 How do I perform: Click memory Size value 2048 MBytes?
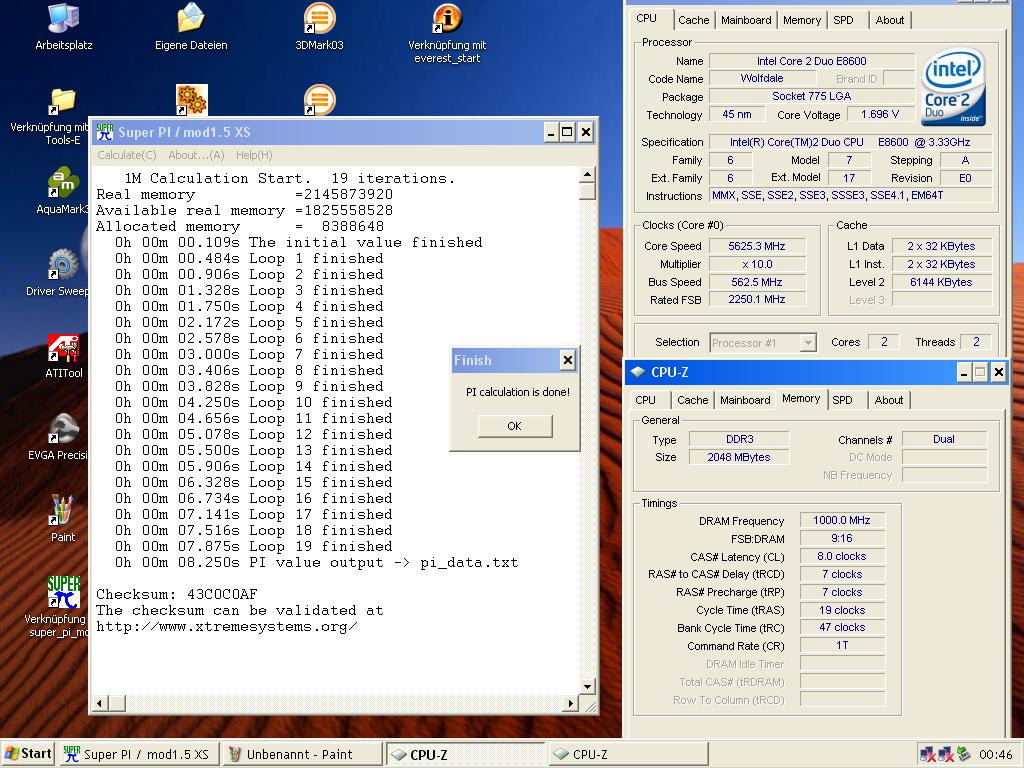[x=739, y=457]
